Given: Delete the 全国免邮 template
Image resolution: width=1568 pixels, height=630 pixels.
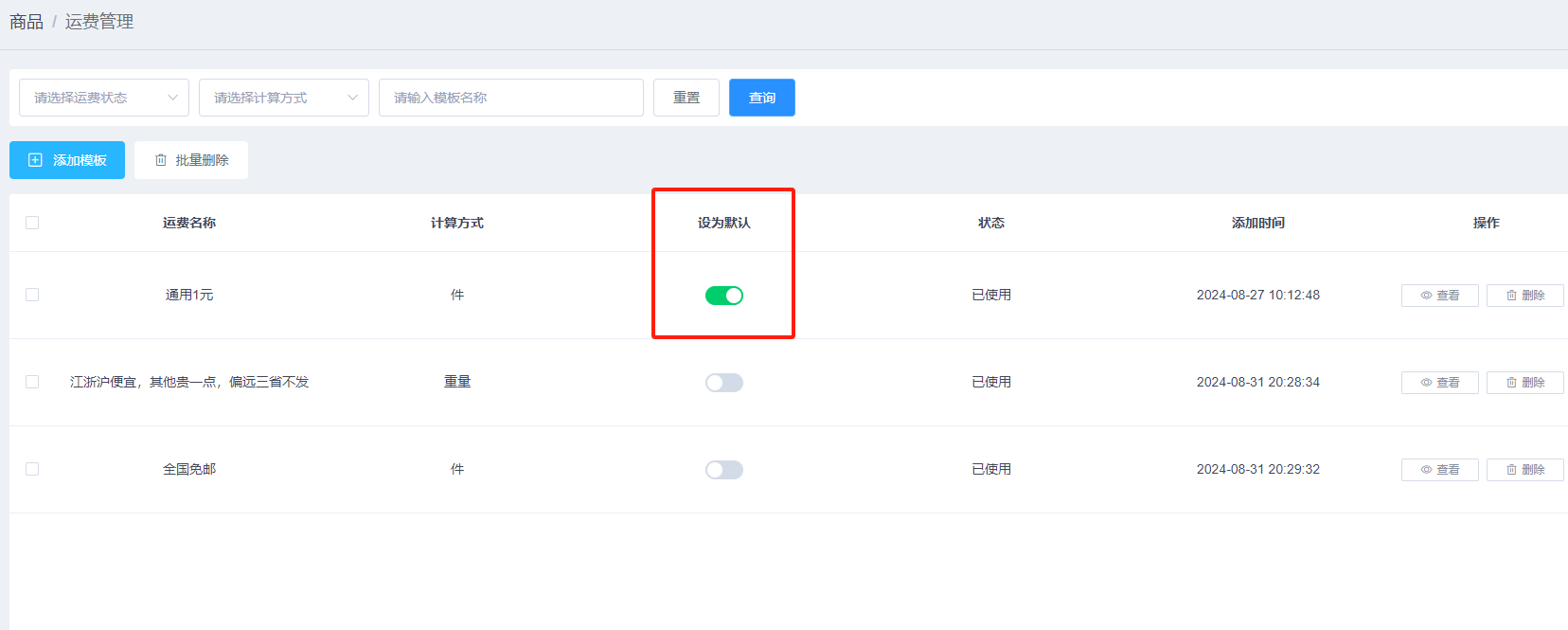Looking at the screenshot, I should point(1524,470).
